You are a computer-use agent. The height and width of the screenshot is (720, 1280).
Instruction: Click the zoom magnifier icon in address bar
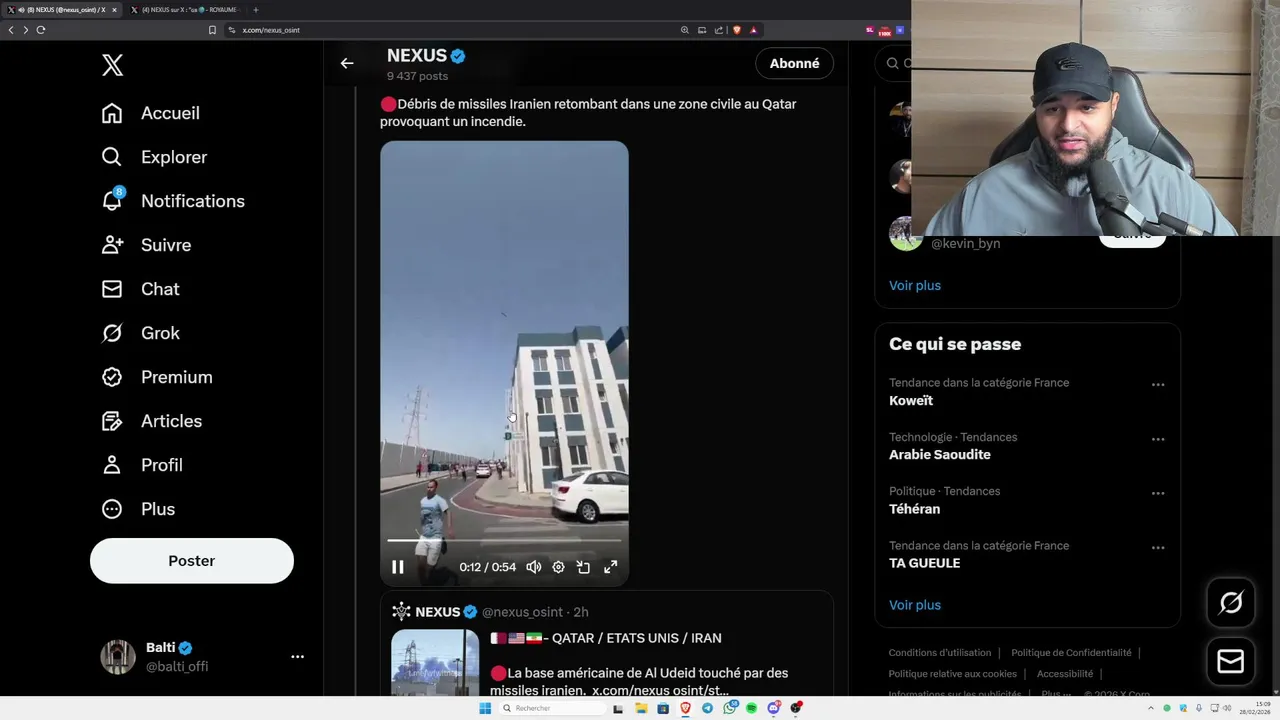coord(685,30)
